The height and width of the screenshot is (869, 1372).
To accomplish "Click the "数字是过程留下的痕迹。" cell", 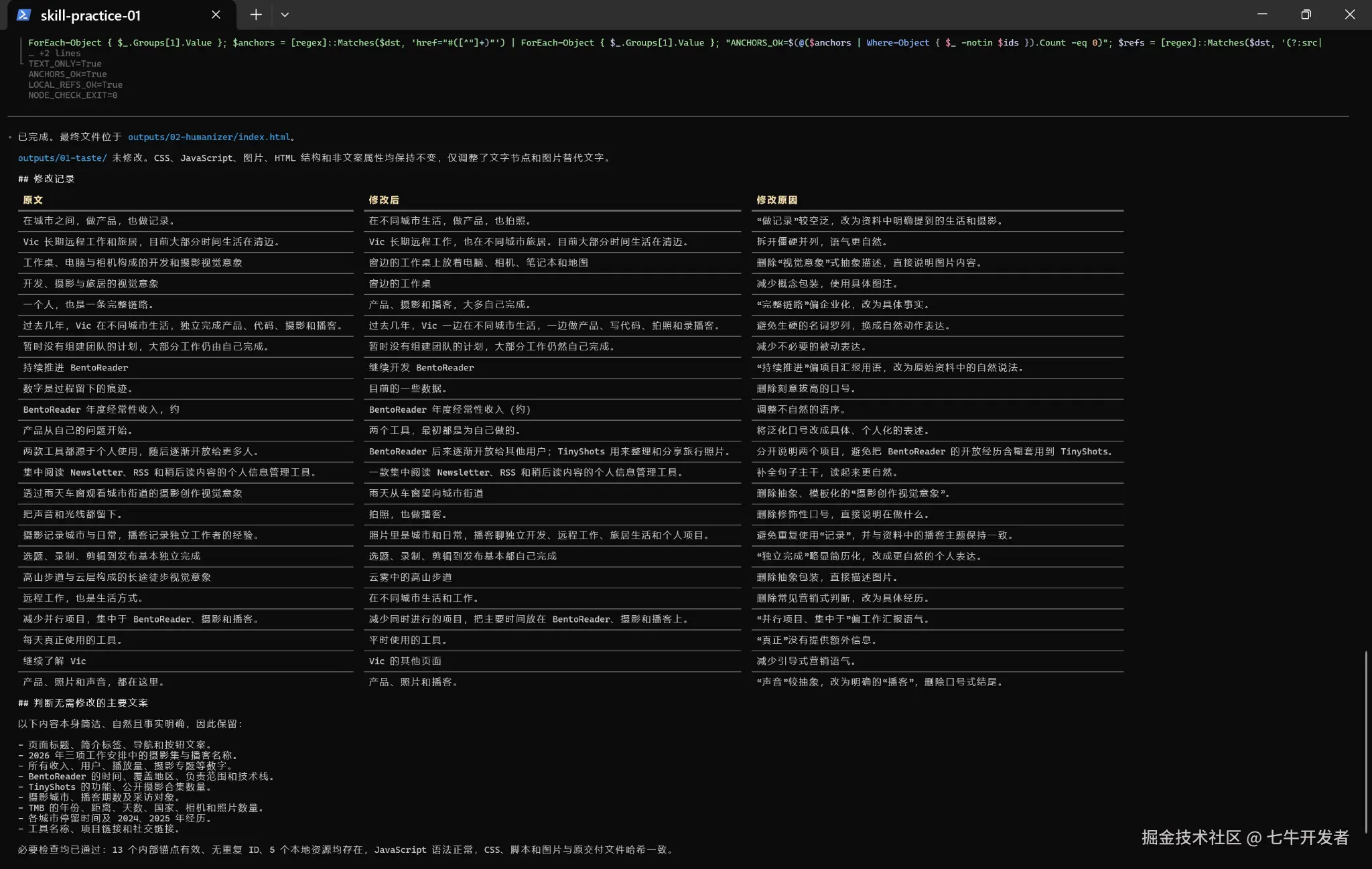I will click(x=78, y=389).
